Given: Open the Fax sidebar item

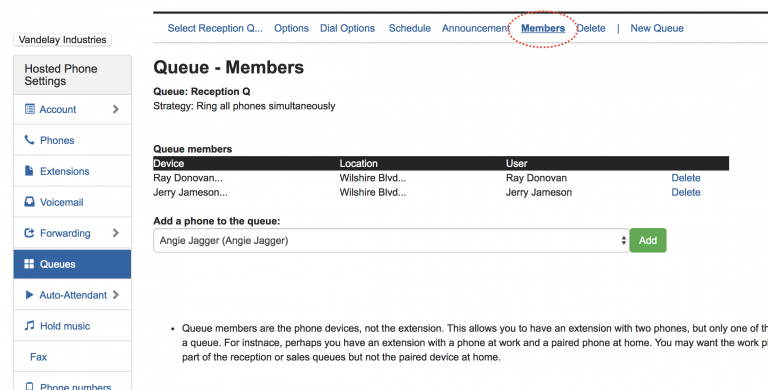Looking at the screenshot, I should point(72,357).
